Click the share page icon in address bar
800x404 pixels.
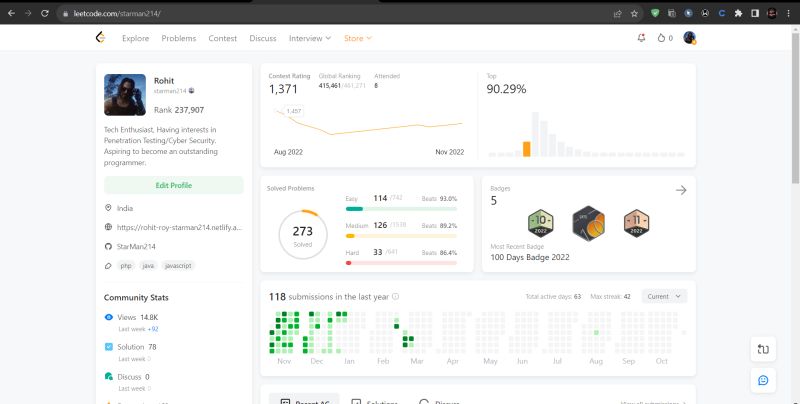[x=617, y=14]
